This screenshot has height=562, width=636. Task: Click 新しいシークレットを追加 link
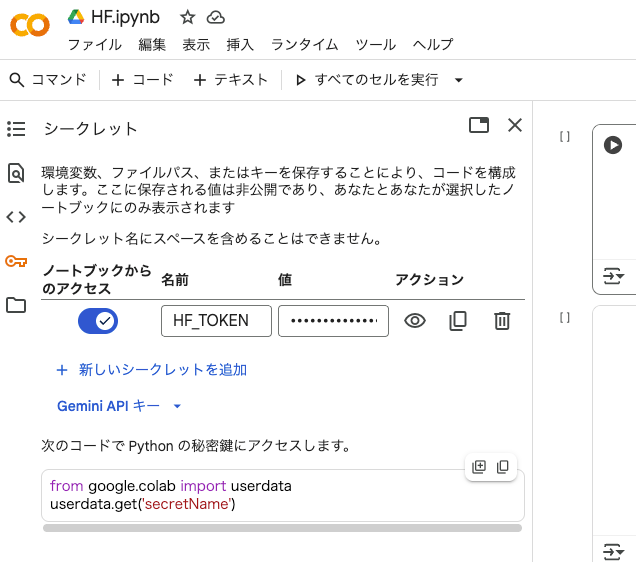click(x=152, y=370)
